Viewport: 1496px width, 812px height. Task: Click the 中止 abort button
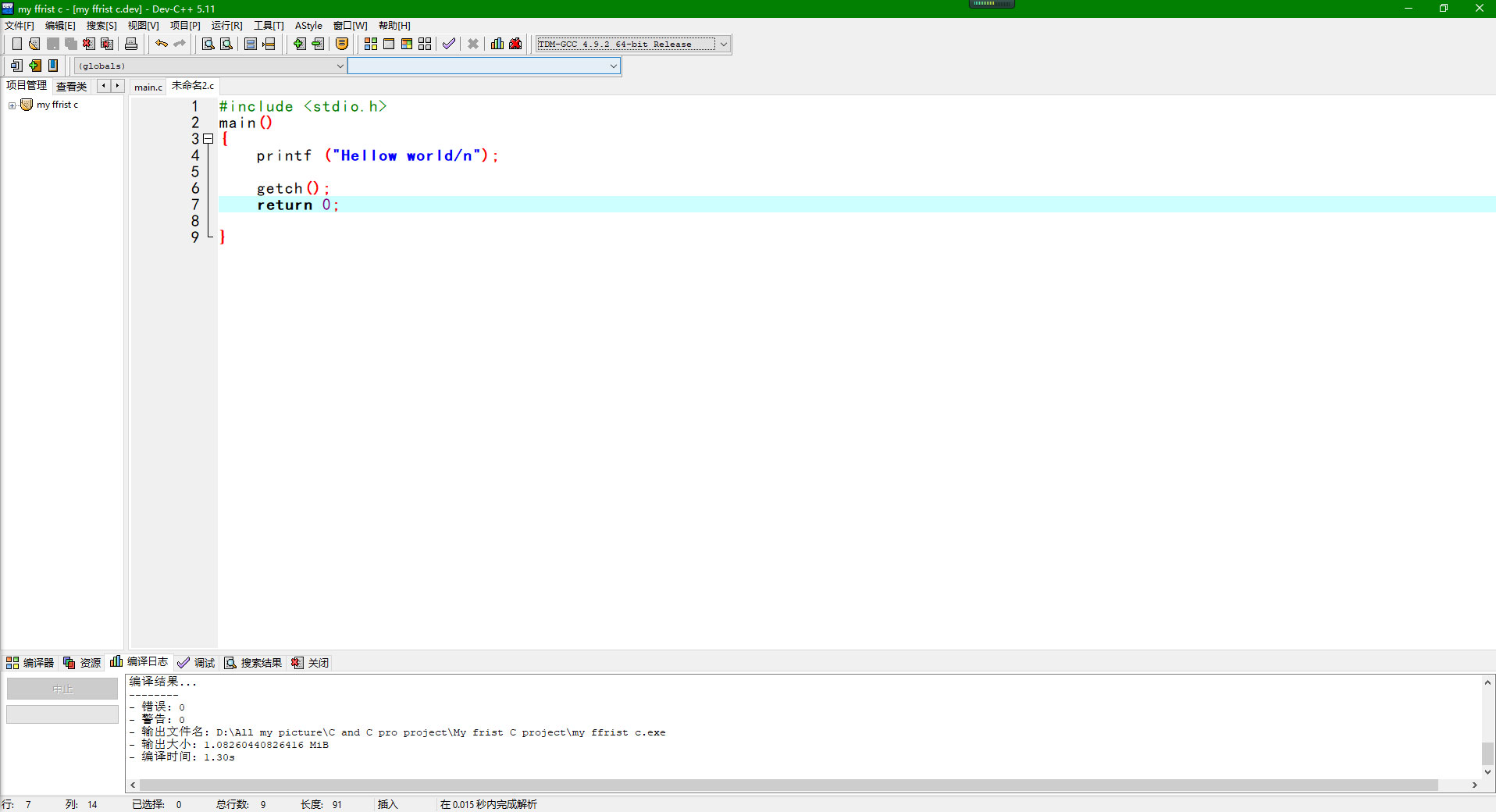[x=62, y=689]
